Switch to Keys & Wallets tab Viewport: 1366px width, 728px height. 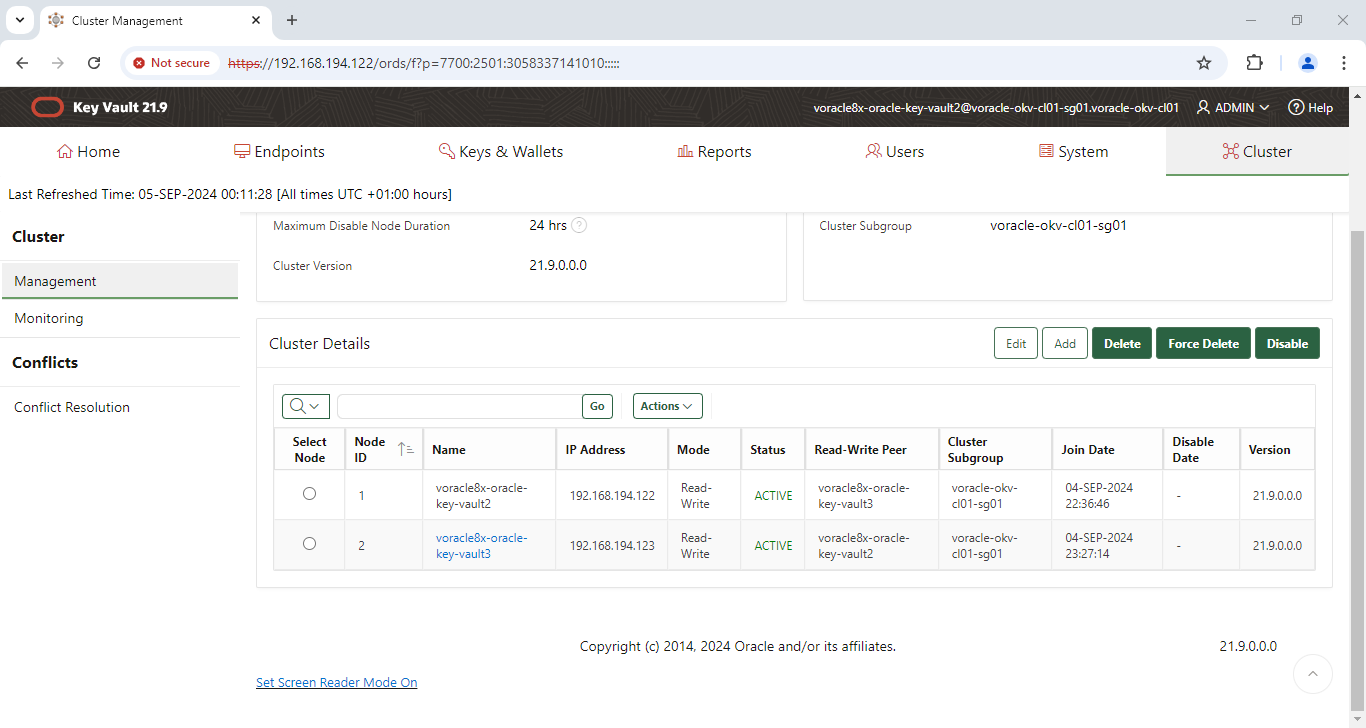point(501,152)
